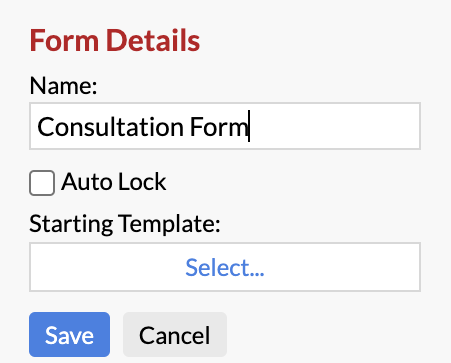Viewport: 451px width, 363px height.
Task: Tick the box beside Auto Lock
Action: (x=42, y=183)
